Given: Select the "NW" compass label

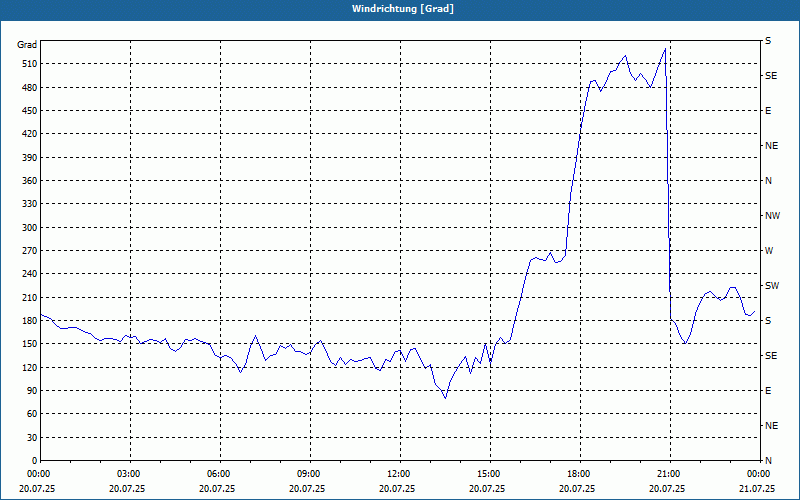Looking at the screenshot, I should (x=772, y=216).
